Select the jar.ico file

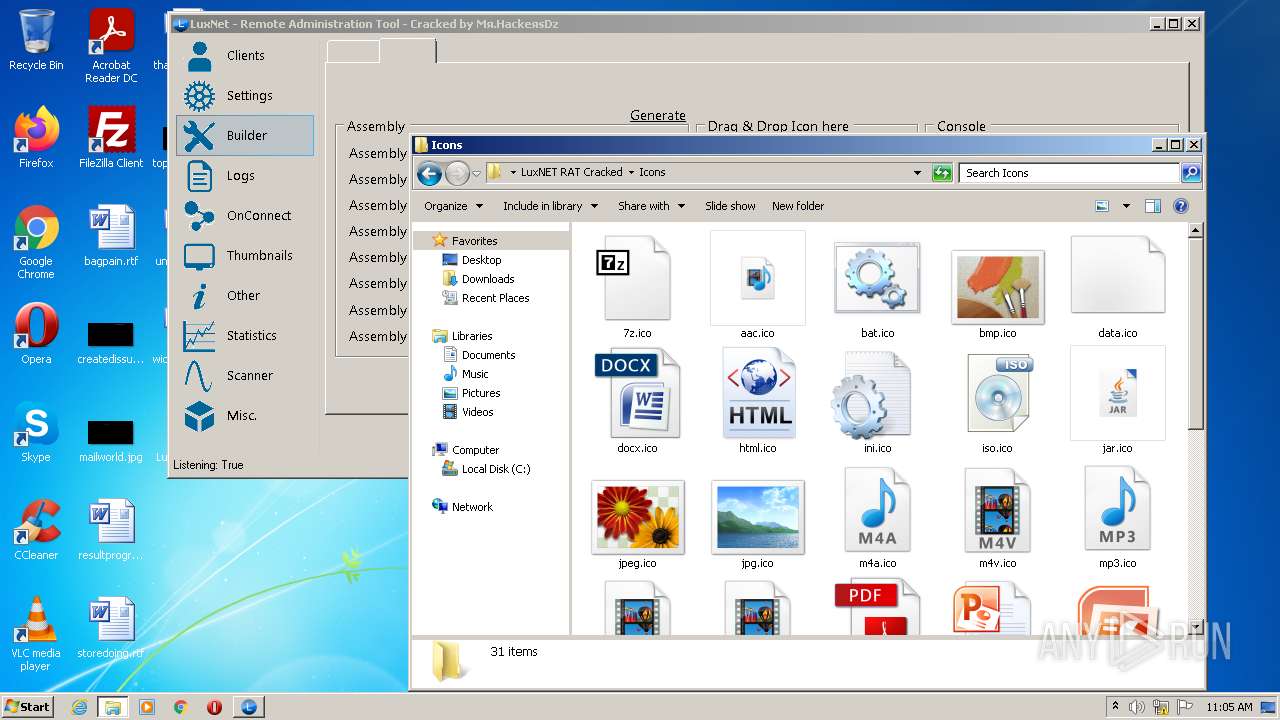(x=1117, y=400)
